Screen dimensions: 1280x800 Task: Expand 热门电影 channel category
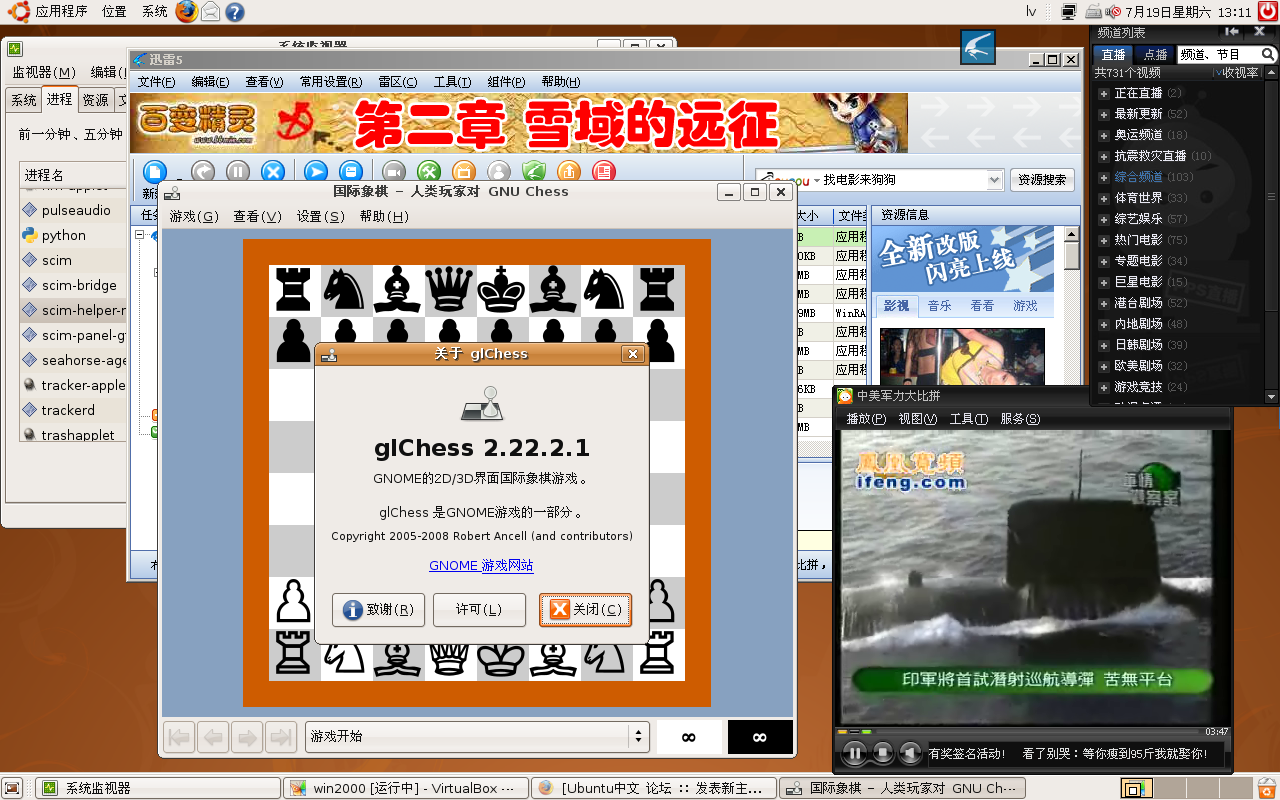pyautogui.click(x=1104, y=240)
